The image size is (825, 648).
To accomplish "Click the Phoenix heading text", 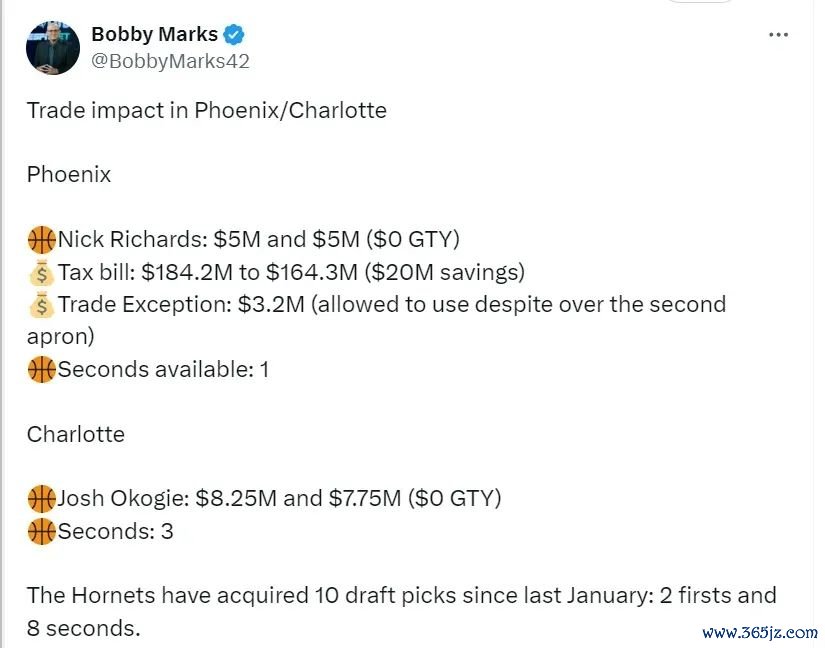I will [69, 175].
